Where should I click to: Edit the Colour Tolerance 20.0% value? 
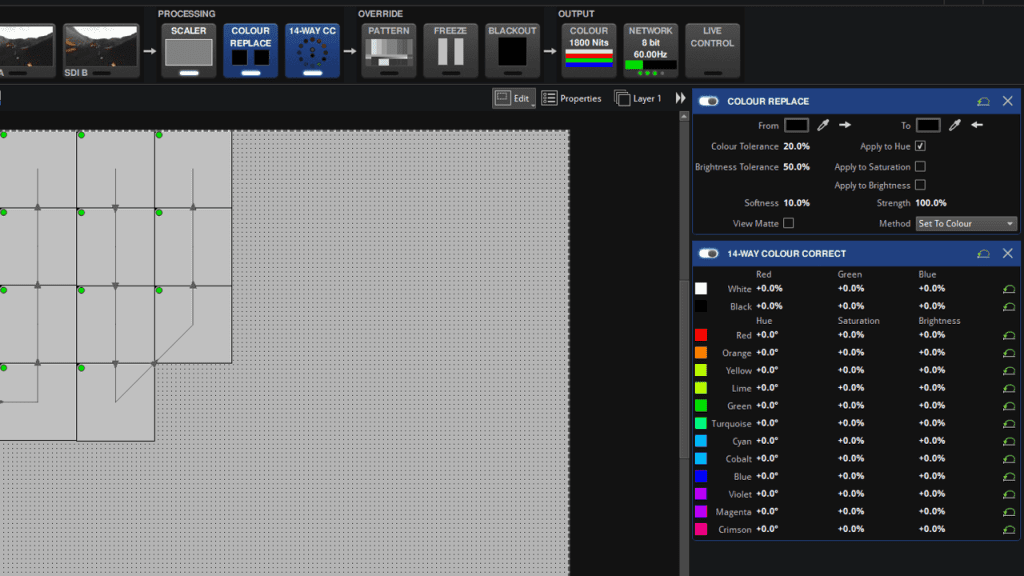[797, 146]
